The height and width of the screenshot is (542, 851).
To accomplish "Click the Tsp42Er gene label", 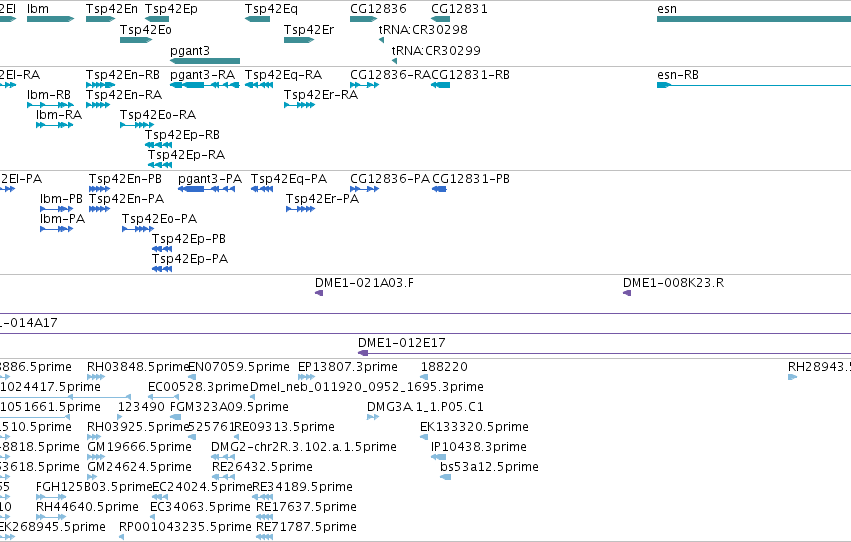I will (x=309, y=29).
